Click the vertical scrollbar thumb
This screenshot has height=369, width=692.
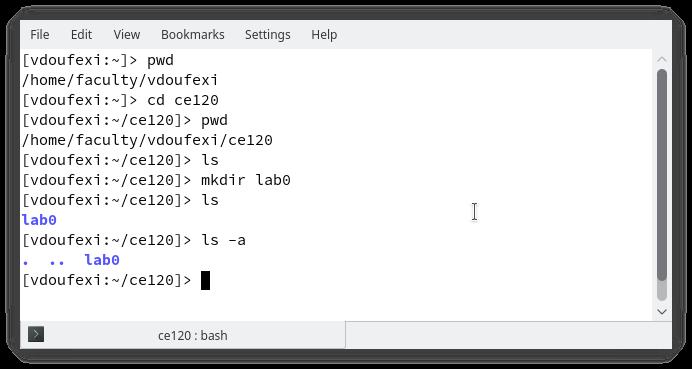[662, 175]
